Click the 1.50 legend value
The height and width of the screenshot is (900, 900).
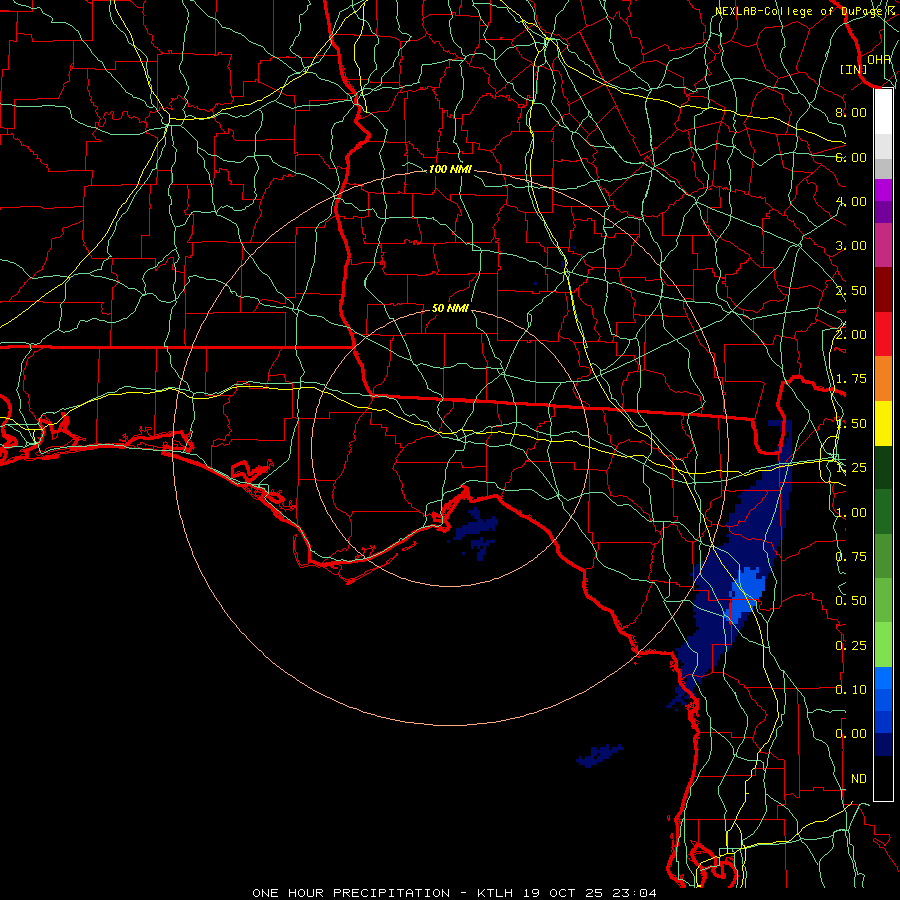(851, 424)
